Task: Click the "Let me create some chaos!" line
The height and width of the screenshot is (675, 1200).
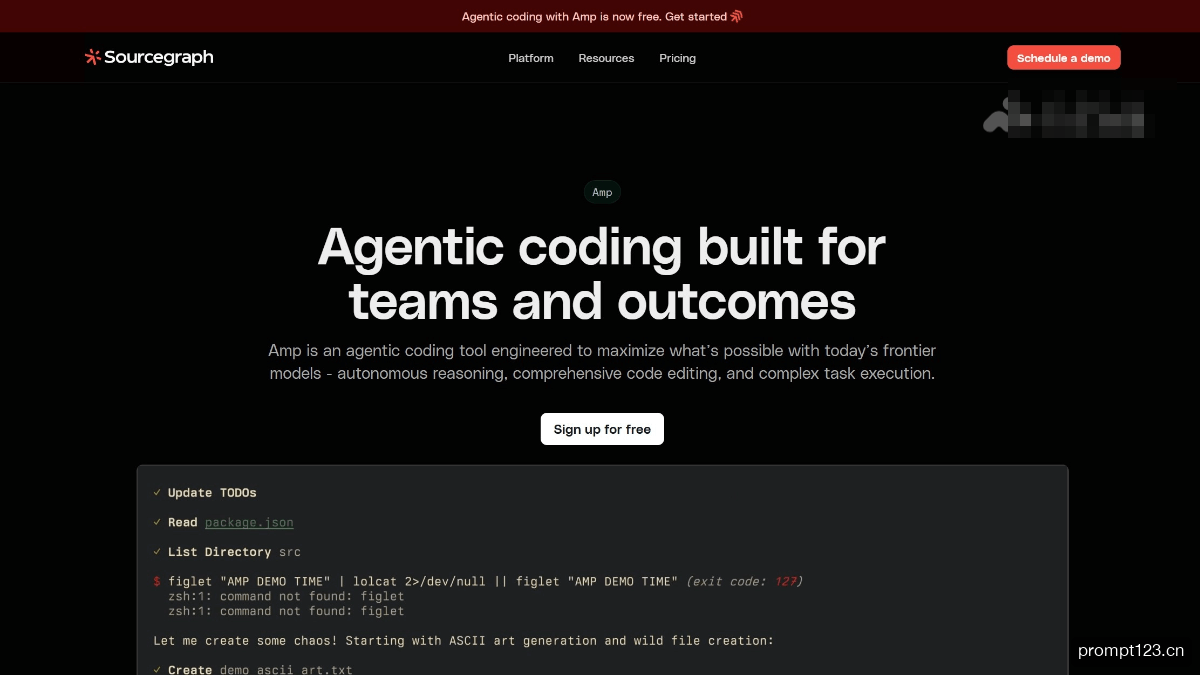Action: (x=464, y=641)
